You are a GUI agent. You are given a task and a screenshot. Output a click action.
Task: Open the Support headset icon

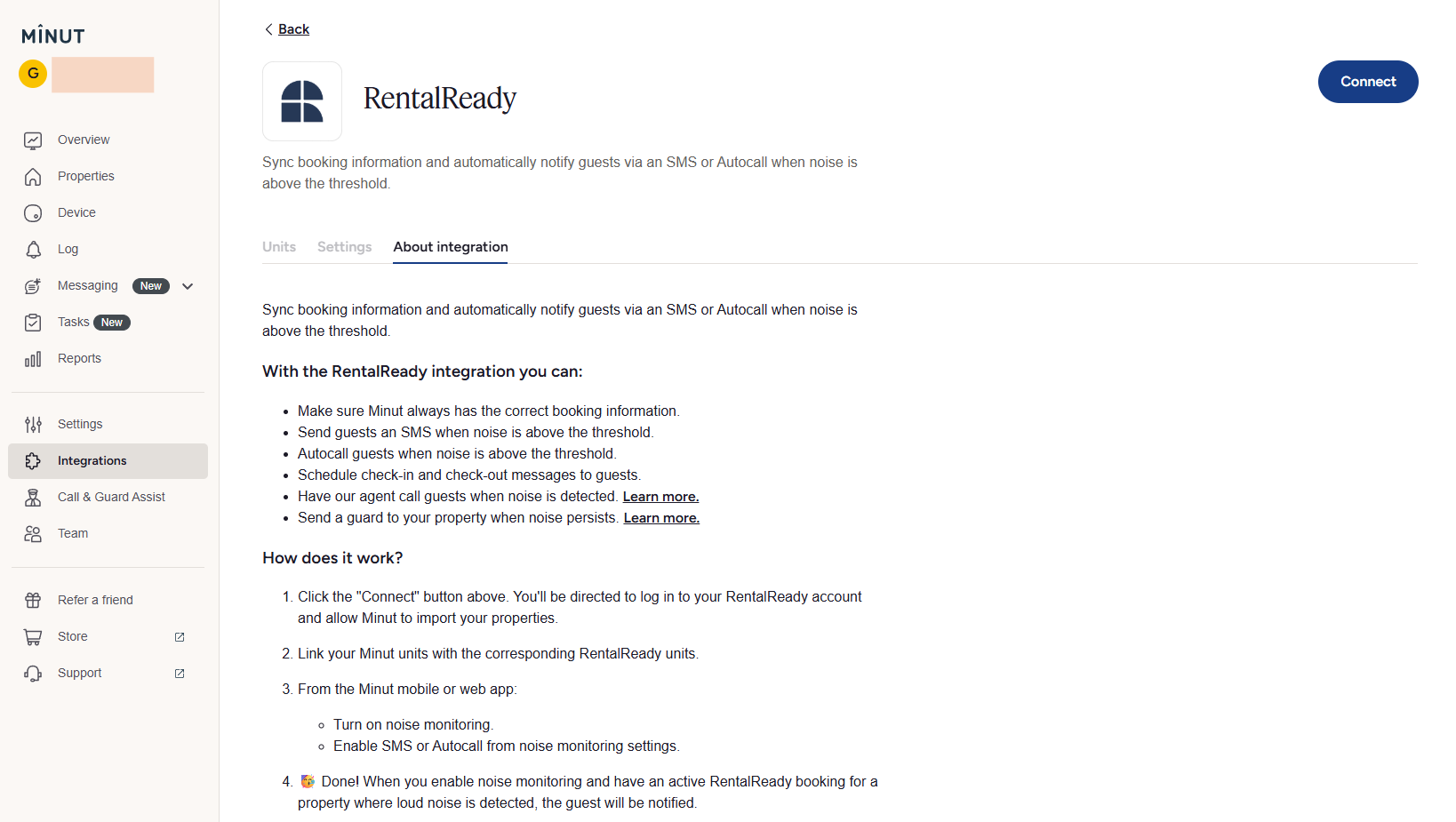coord(33,674)
